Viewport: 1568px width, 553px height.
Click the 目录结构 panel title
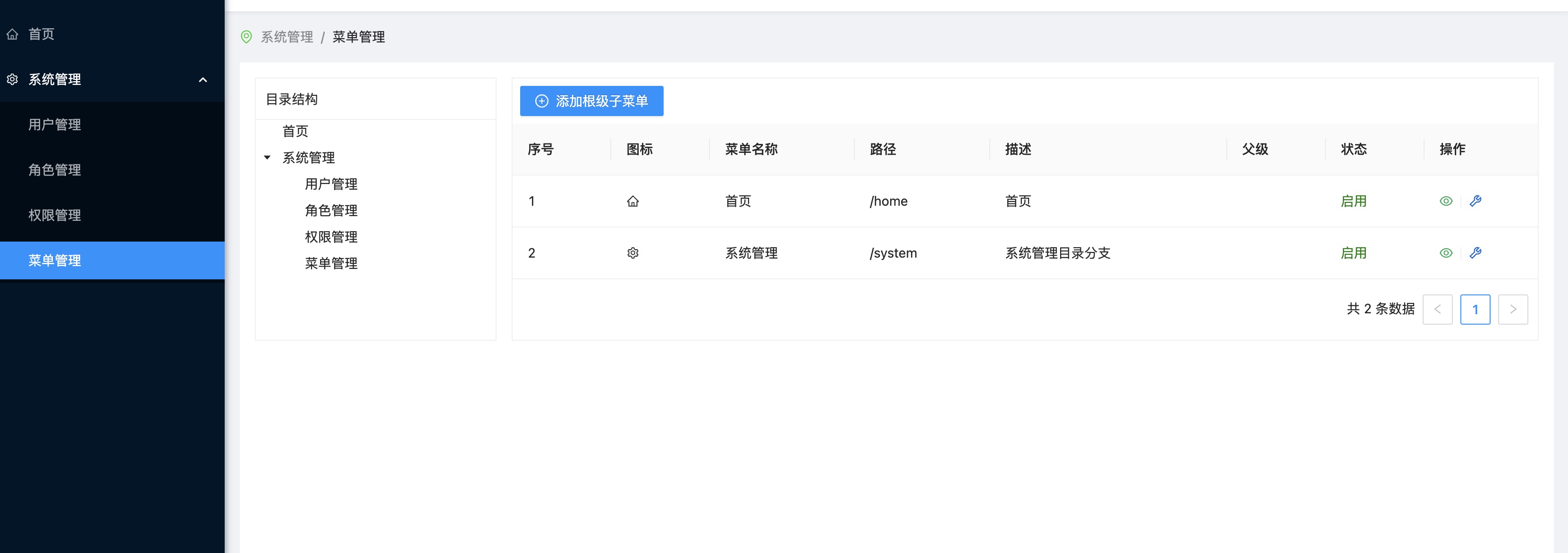[292, 99]
